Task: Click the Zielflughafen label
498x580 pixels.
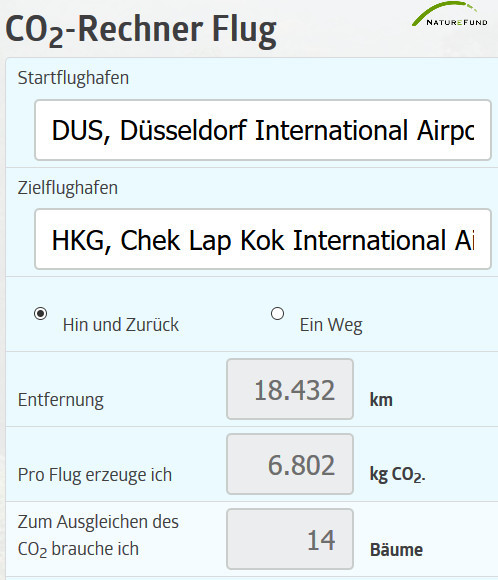Action: (x=68, y=188)
